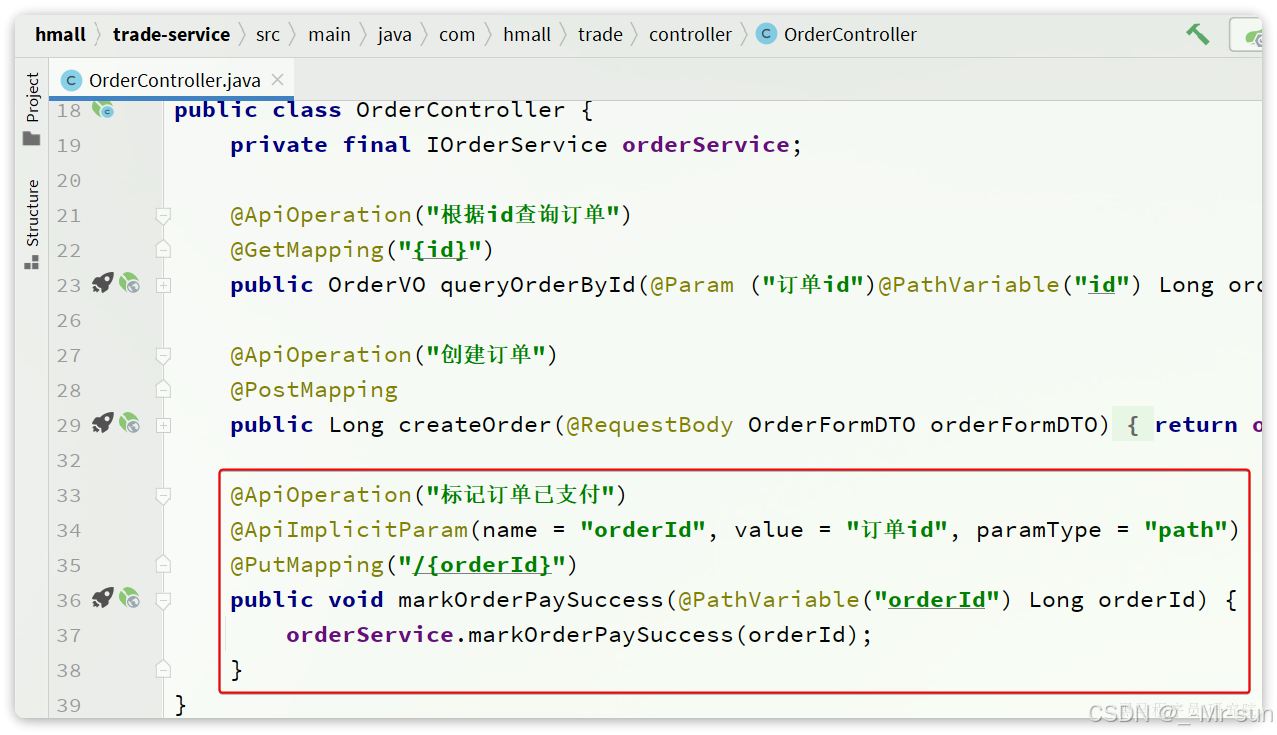The width and height of the screenshot is (1277, 735).
Task: Click request mapping rocket icon on line 29
Action: click(102, 424)
